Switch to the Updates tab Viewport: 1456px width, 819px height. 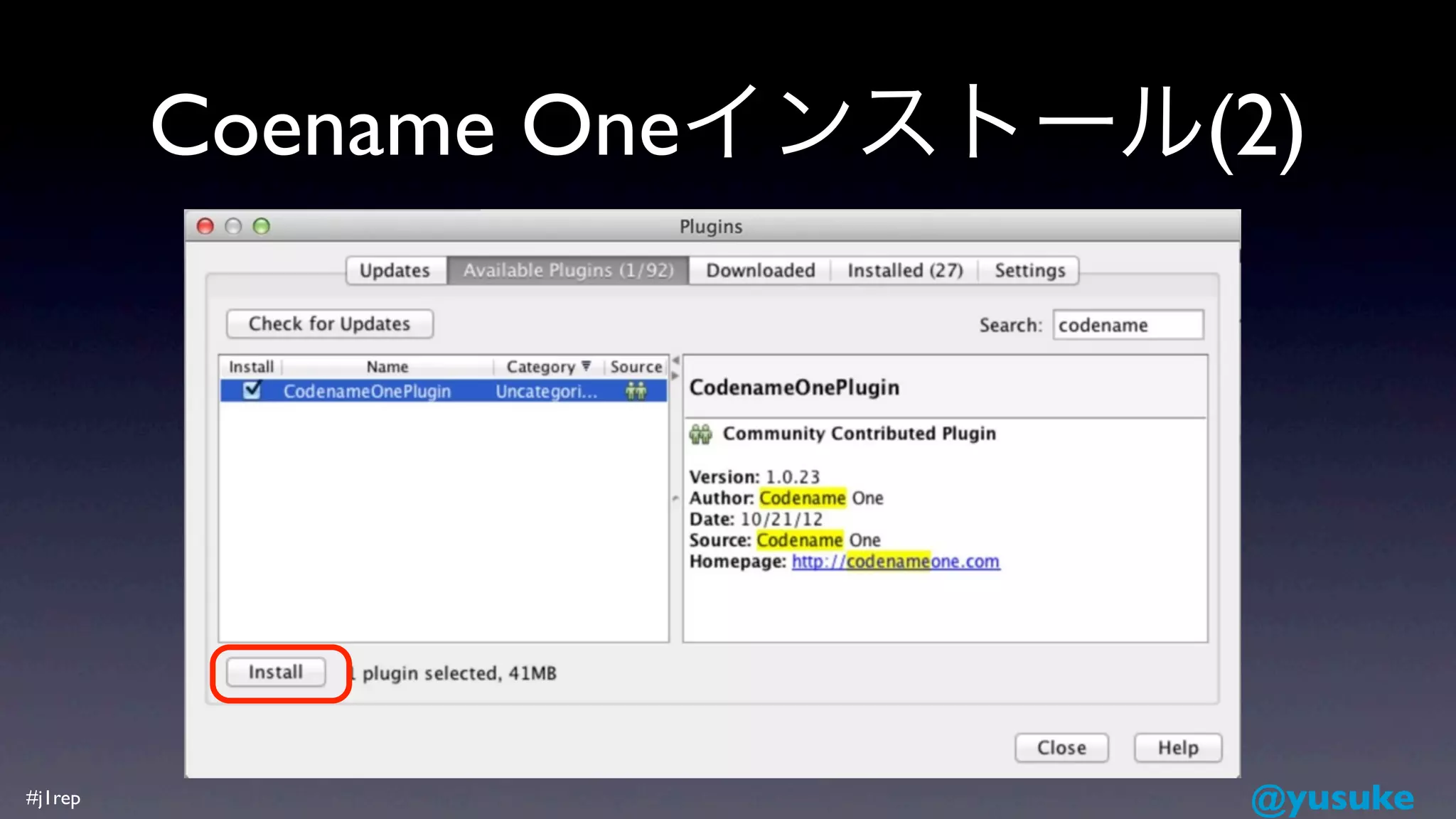click(395, 271)
